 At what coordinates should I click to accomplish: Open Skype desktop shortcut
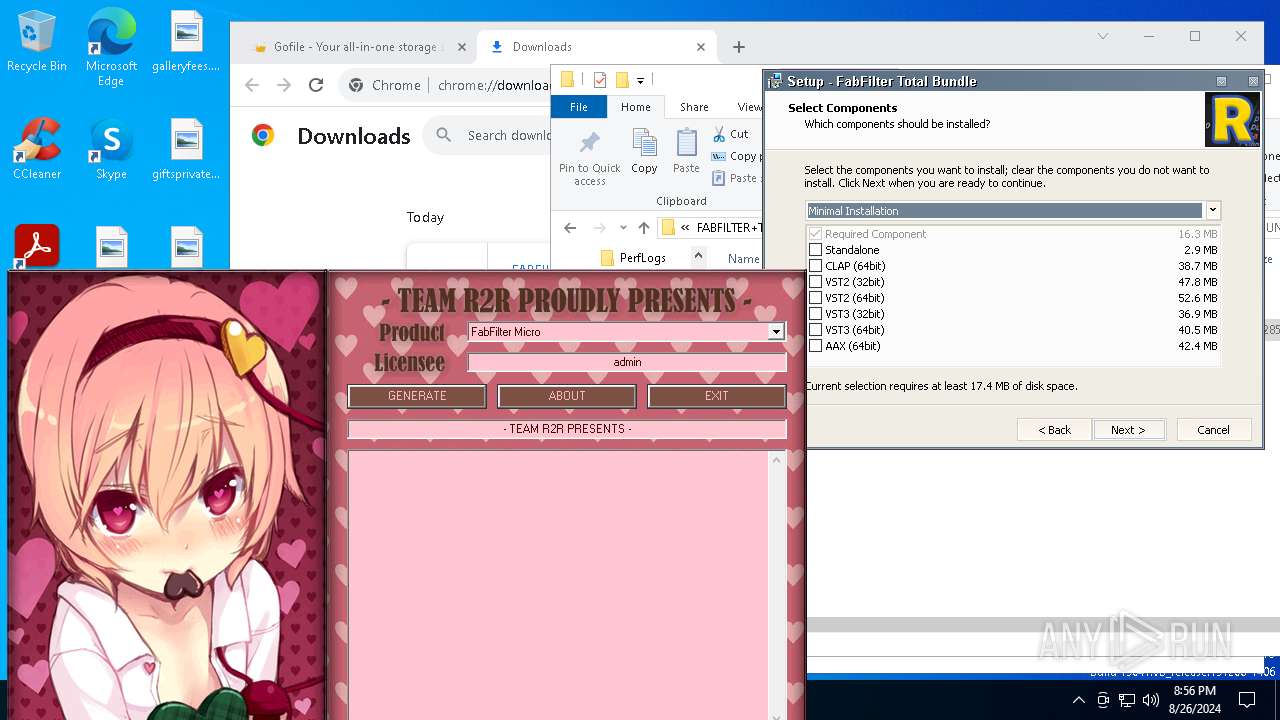[x=111, y=150]
